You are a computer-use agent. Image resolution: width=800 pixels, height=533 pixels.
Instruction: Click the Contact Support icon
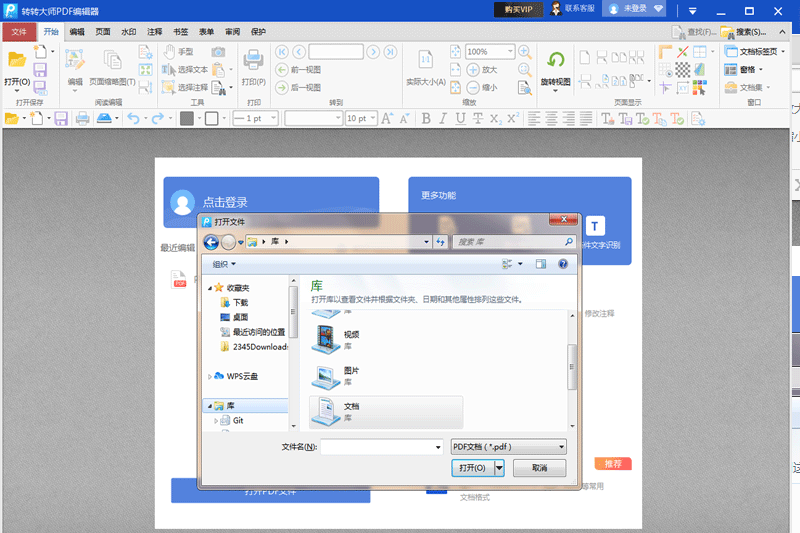556,9
